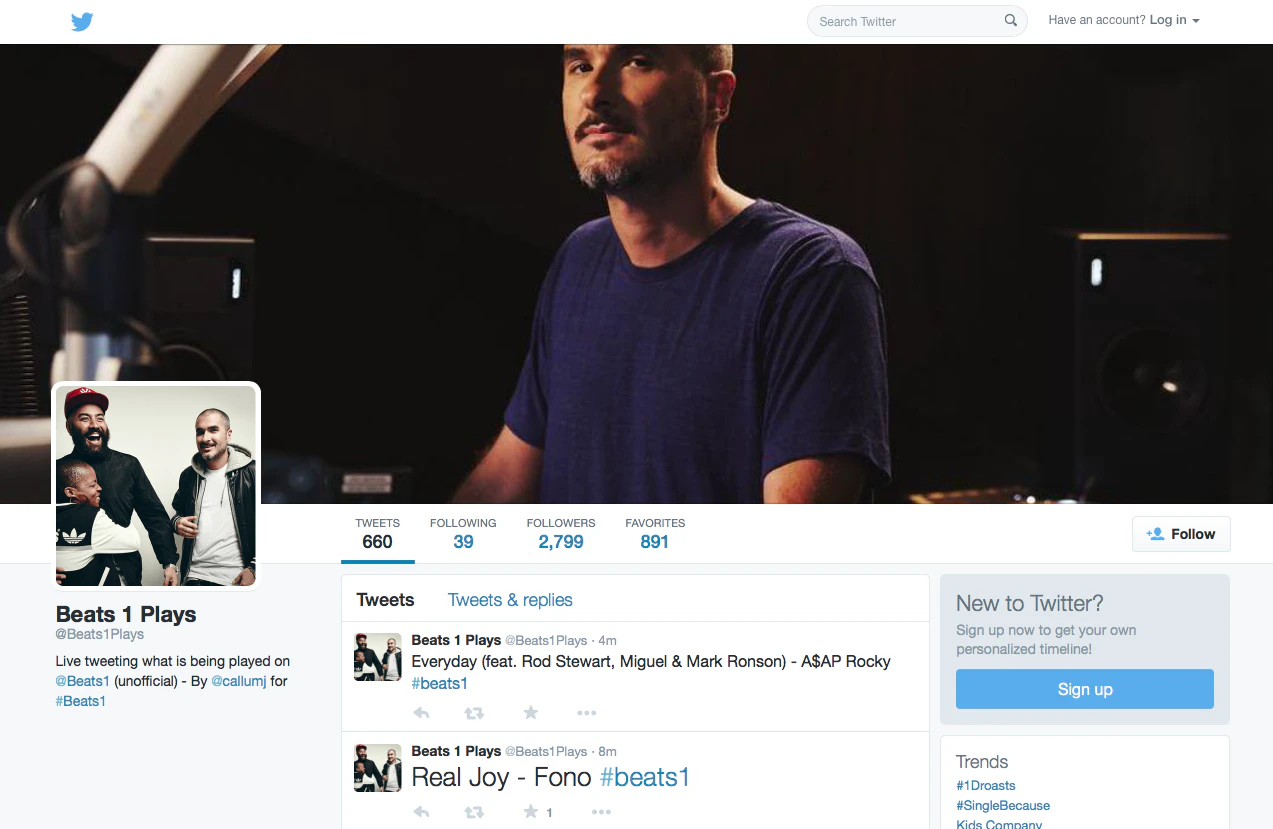Open the #1Droasts trend
This screenshot has width=1273, height=829.
(x=985, y=786)
